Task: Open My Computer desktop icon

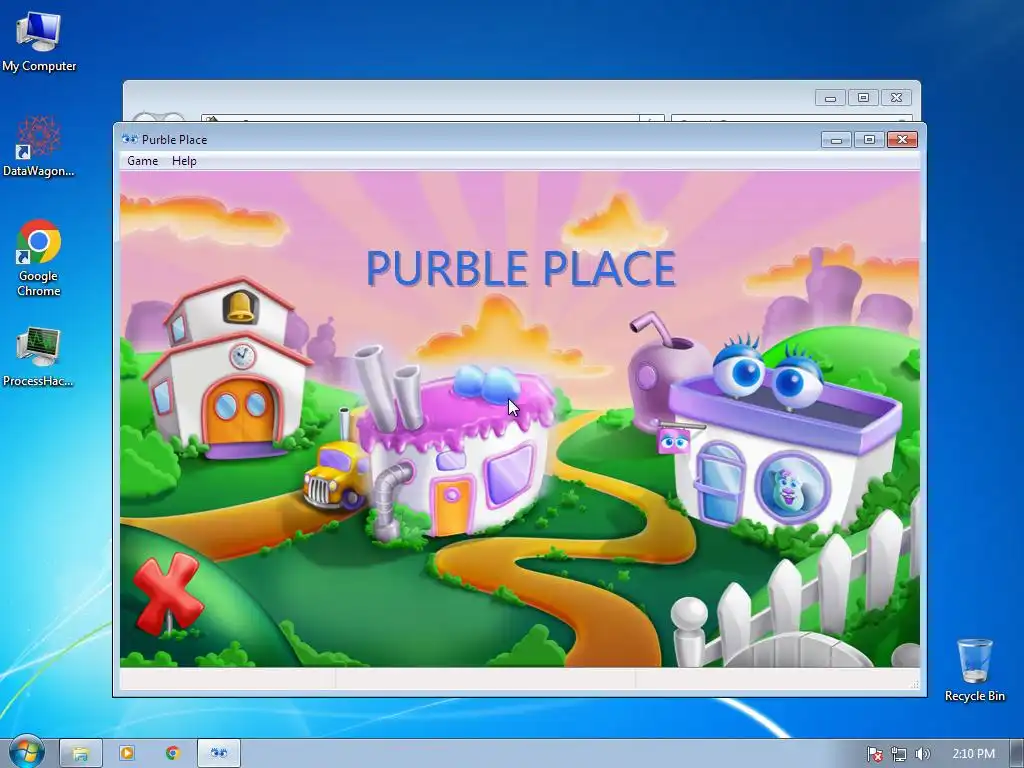Action: coord(39,41)
